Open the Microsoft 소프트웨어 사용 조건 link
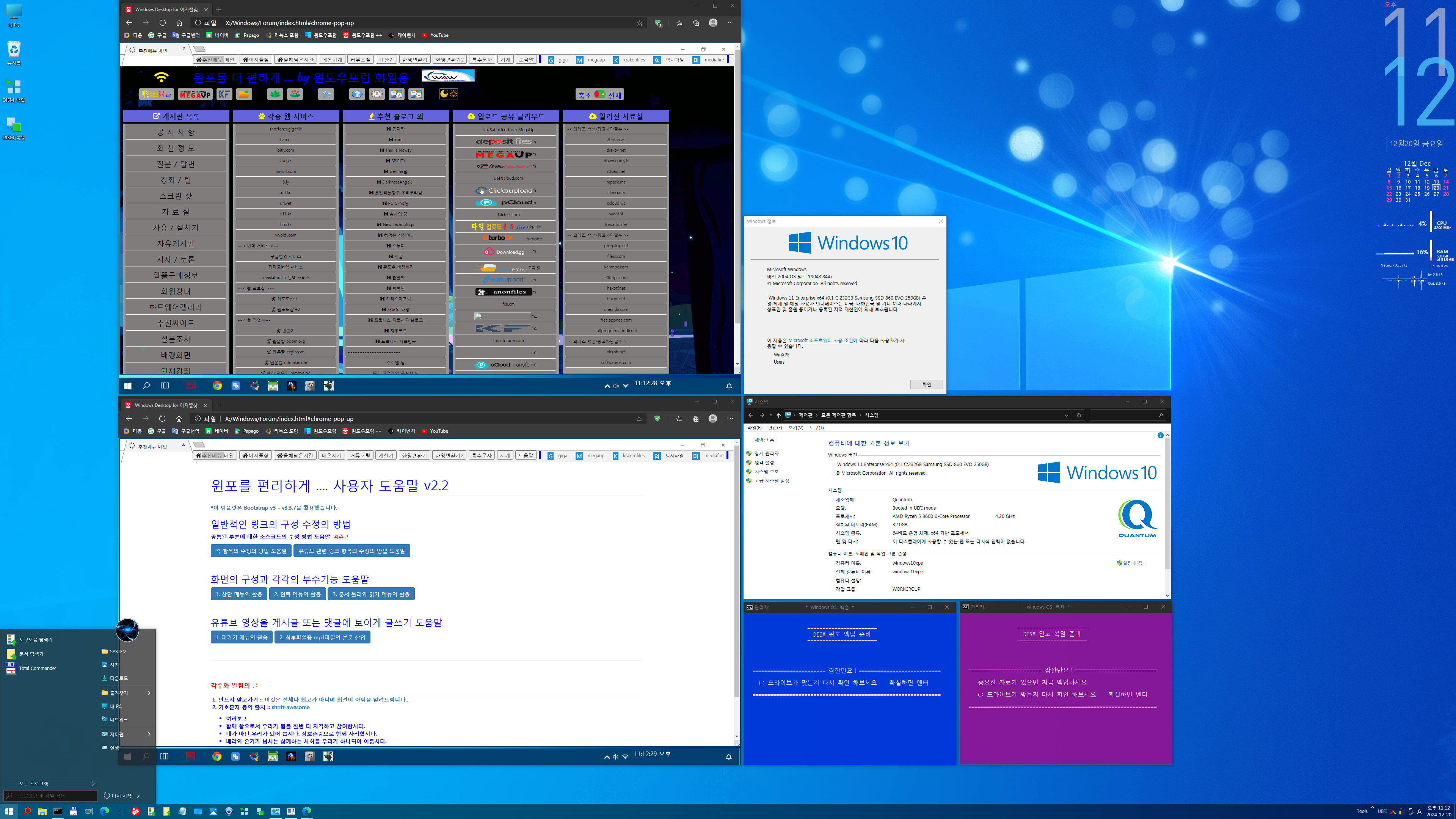Screen dimensions: 1456x819 (820, 340)
